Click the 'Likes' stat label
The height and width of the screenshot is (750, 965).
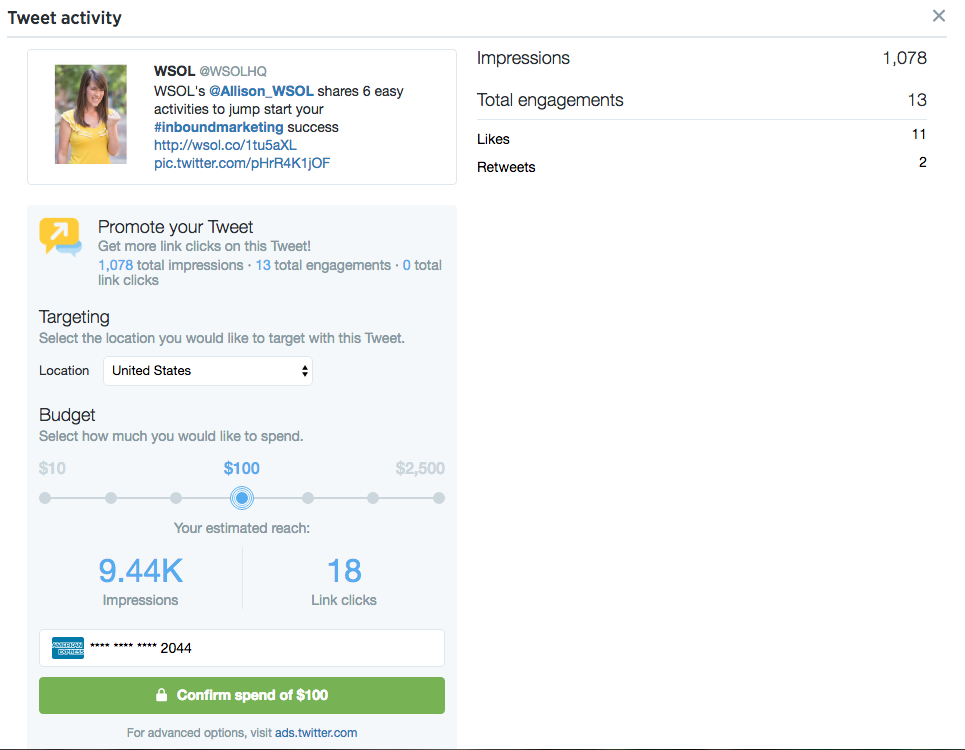click(493, 139)
